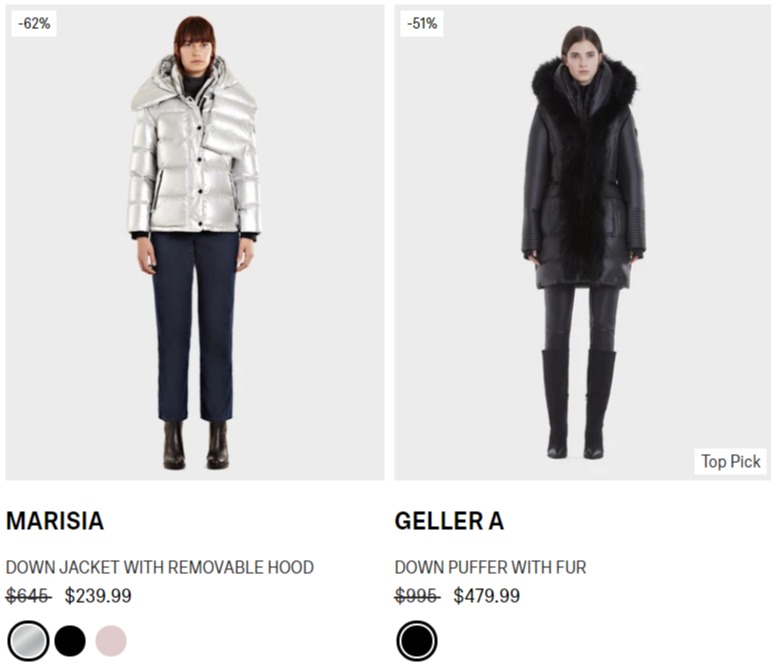Click the GELLER A product title

(x=449, y=521)
